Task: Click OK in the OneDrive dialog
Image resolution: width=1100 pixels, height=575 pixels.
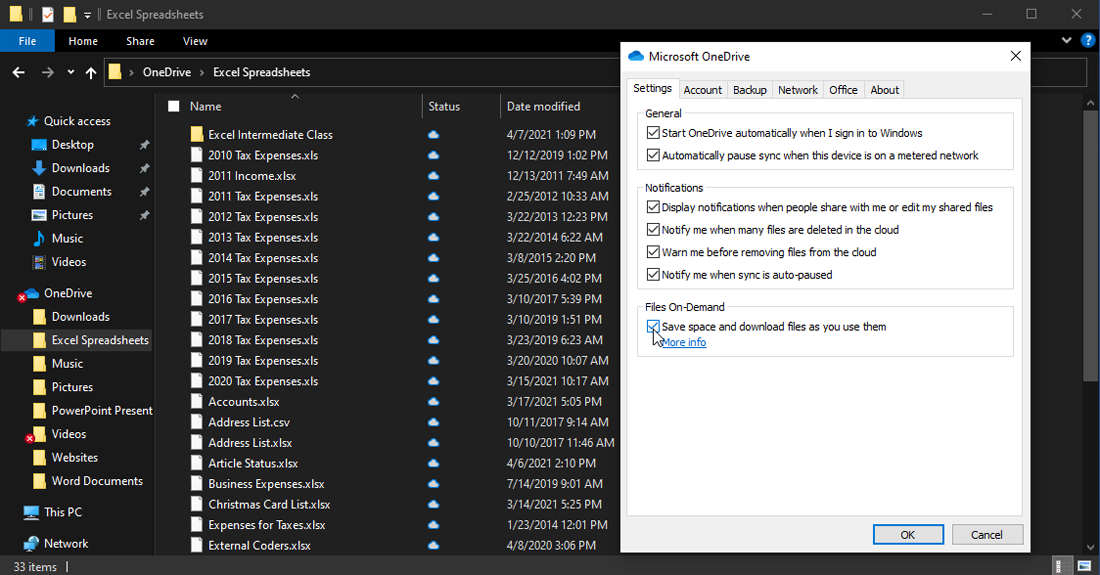Action: click(x=908, y=534)
